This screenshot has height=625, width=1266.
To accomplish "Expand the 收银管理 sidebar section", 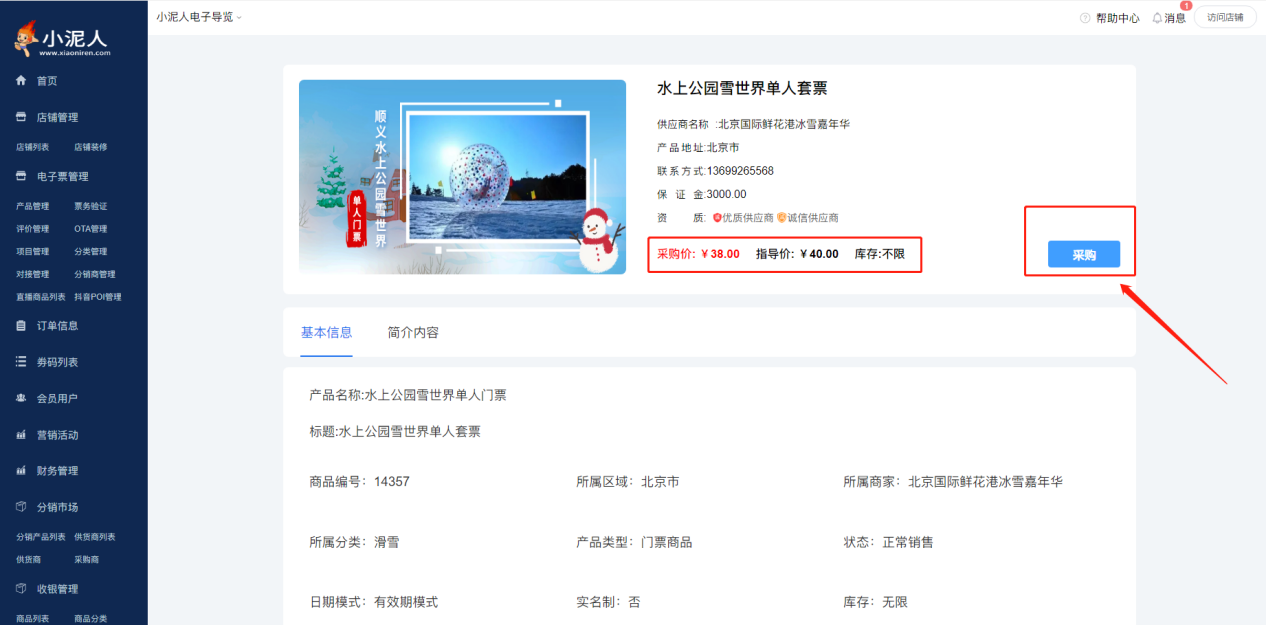I will click(x=57, y=589).
